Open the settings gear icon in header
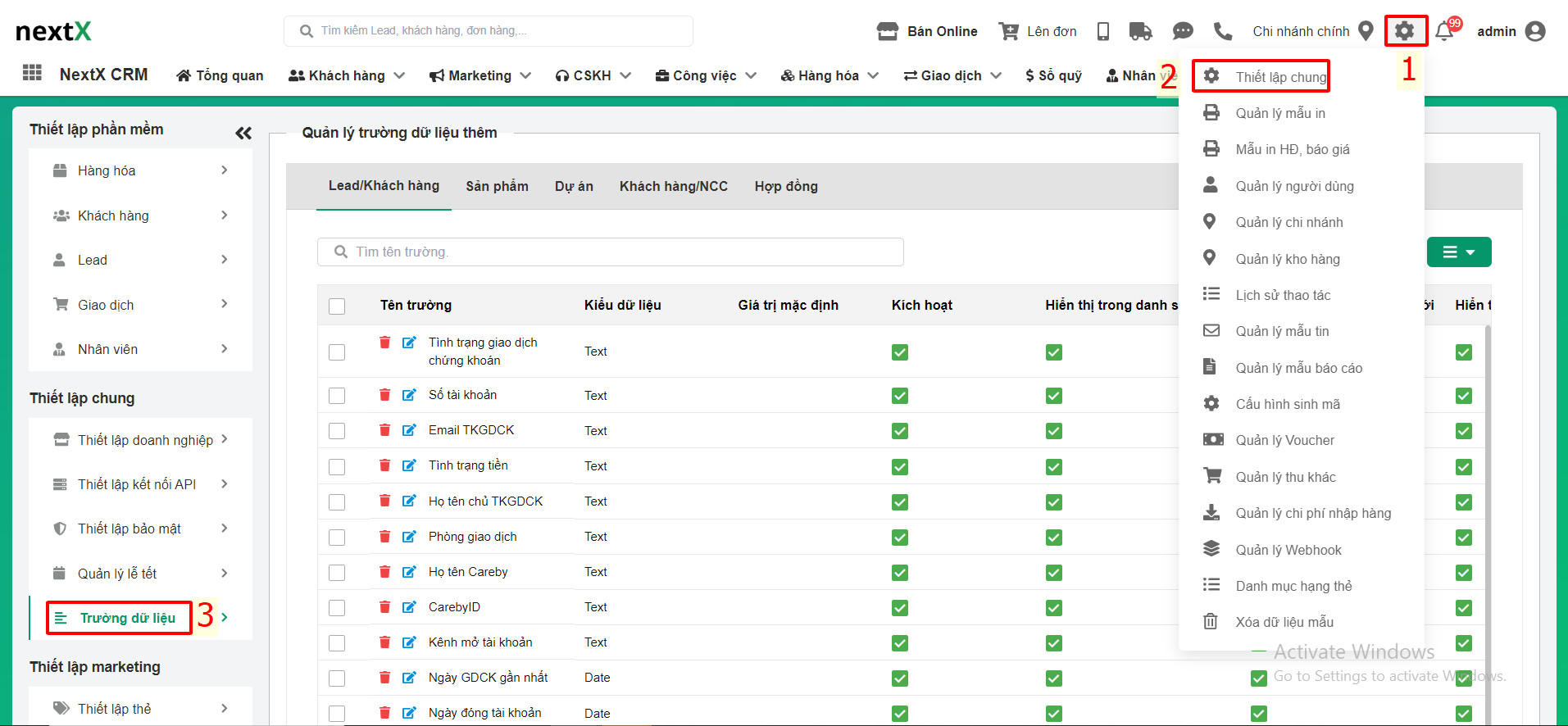The height and width of the screenshot is (726, 1568). pos(1404,31)
